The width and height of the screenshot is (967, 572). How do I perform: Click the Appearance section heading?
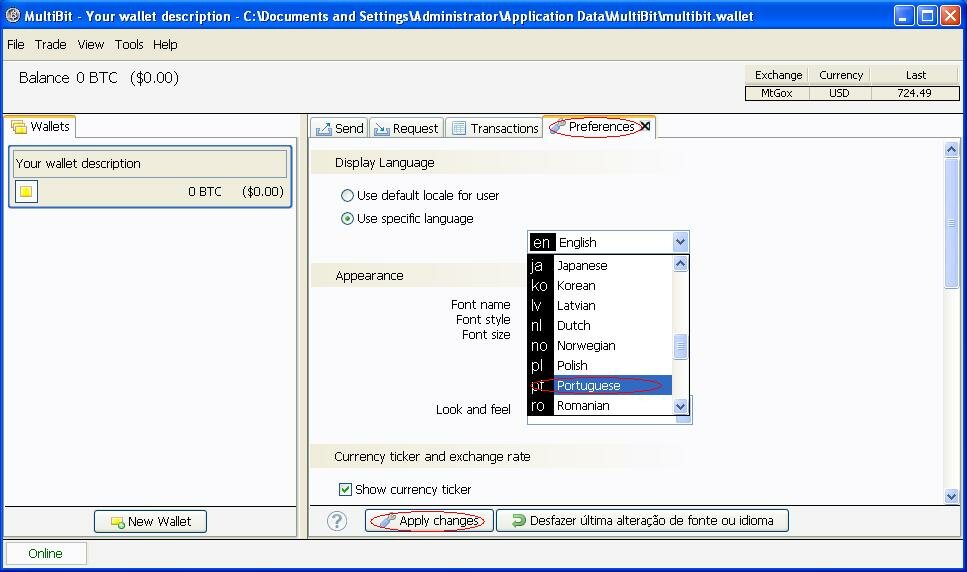pyautogui.click(x=369, y=276)
